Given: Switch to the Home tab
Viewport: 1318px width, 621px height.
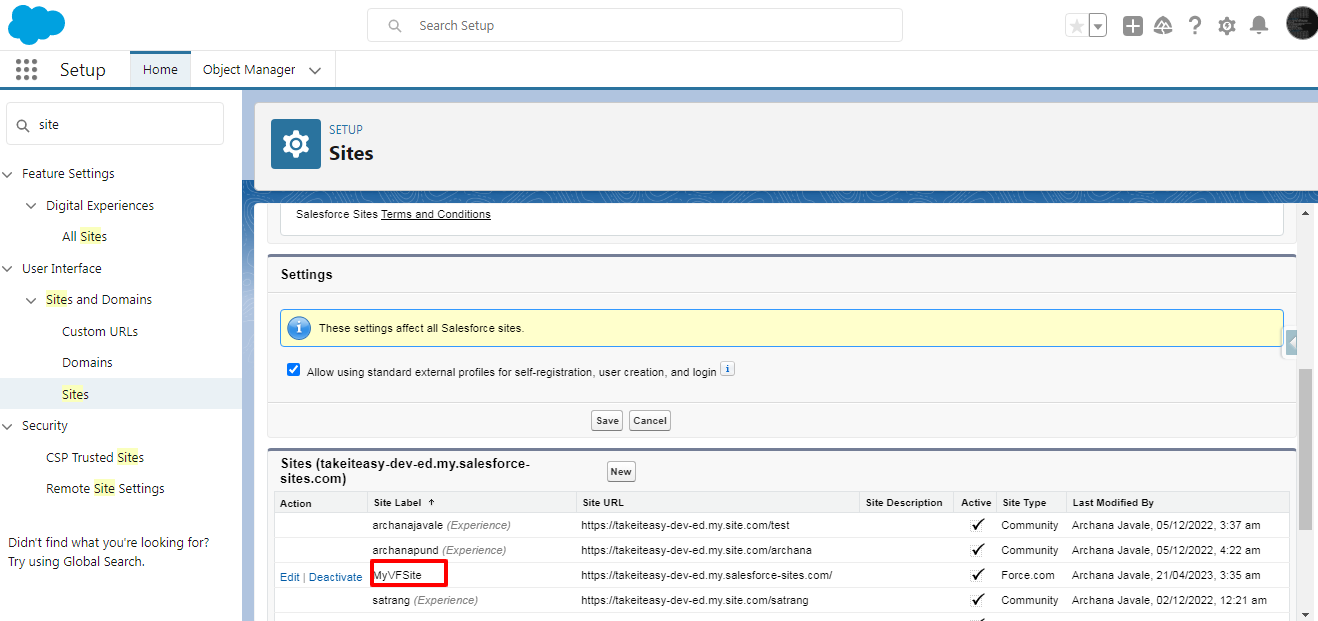Looking at the screenshot, I should tap(160, 70).
